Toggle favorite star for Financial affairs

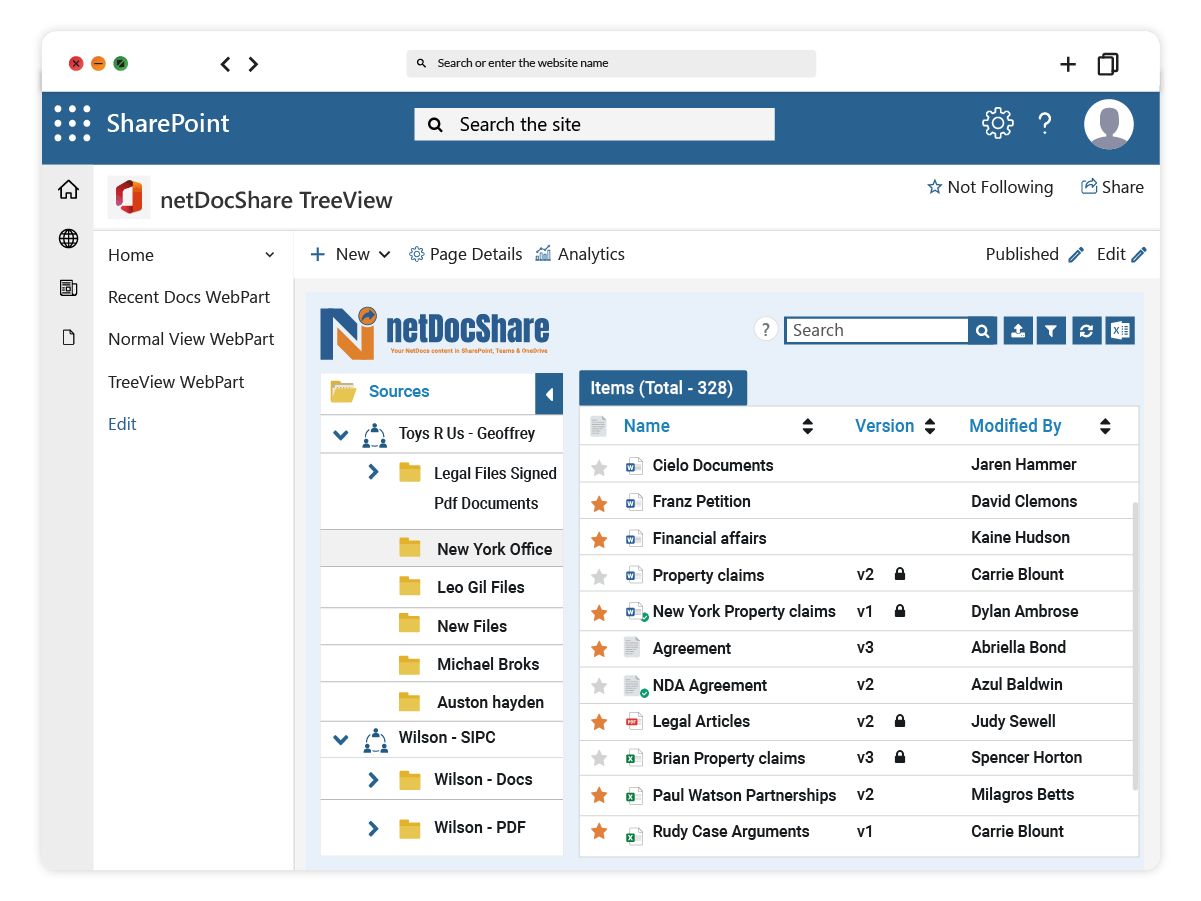pyautogui.click(x=599, y=540)
